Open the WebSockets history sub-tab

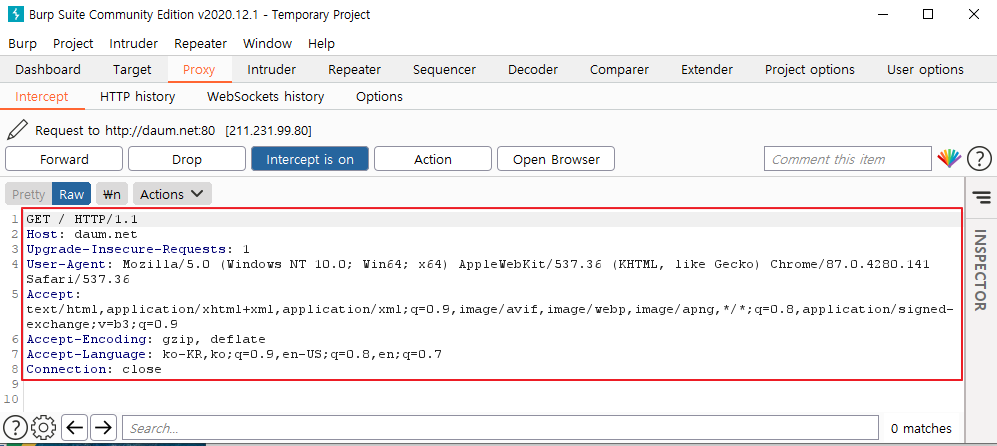click(265, 97)
